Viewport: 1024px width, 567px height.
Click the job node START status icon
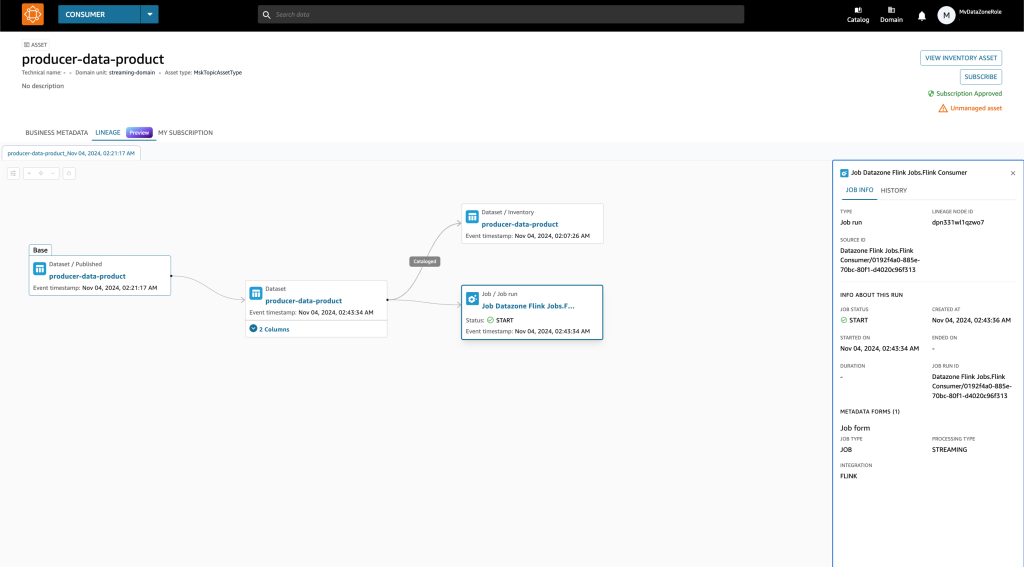(490, 320)
